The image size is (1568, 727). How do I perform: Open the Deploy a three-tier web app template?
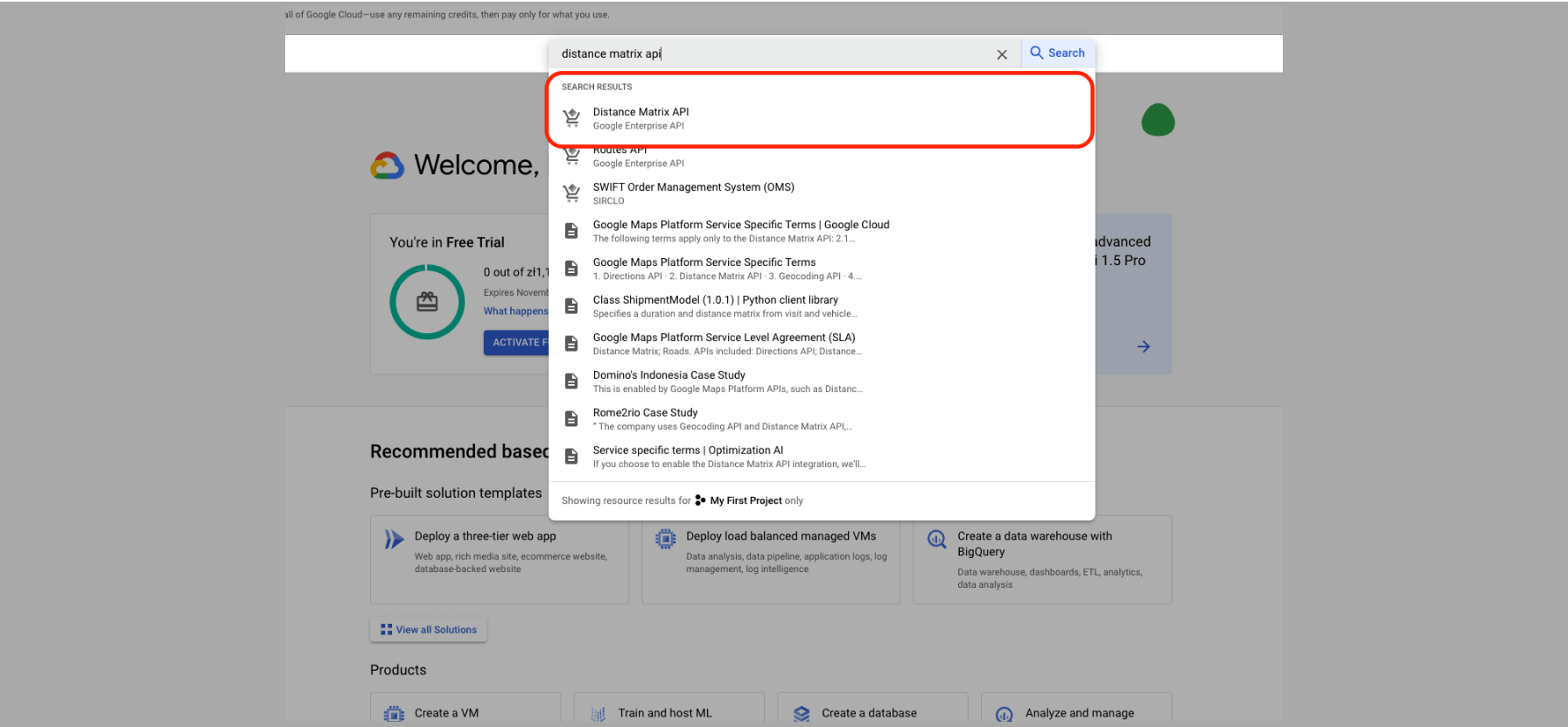500,559
